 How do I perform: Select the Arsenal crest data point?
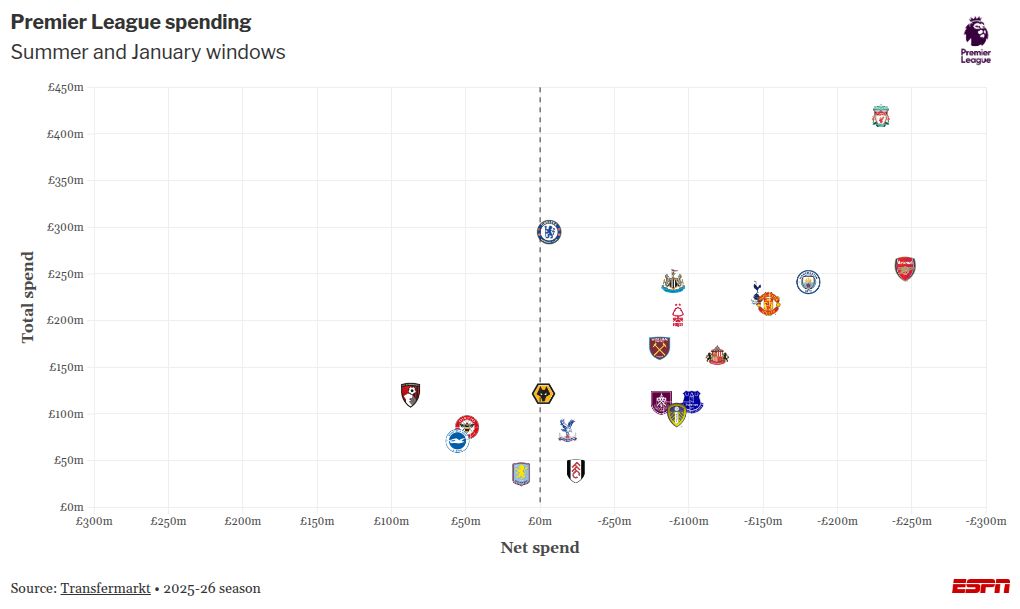(x=905, y=268)
